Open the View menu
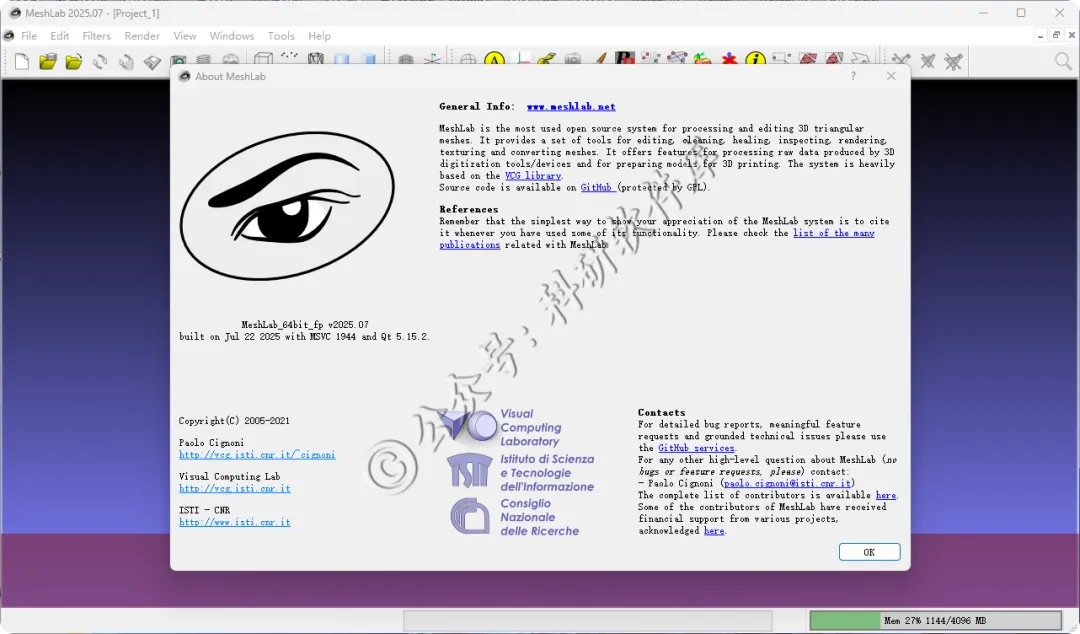Screen dimensions: 1080x634 click(185, 36)
